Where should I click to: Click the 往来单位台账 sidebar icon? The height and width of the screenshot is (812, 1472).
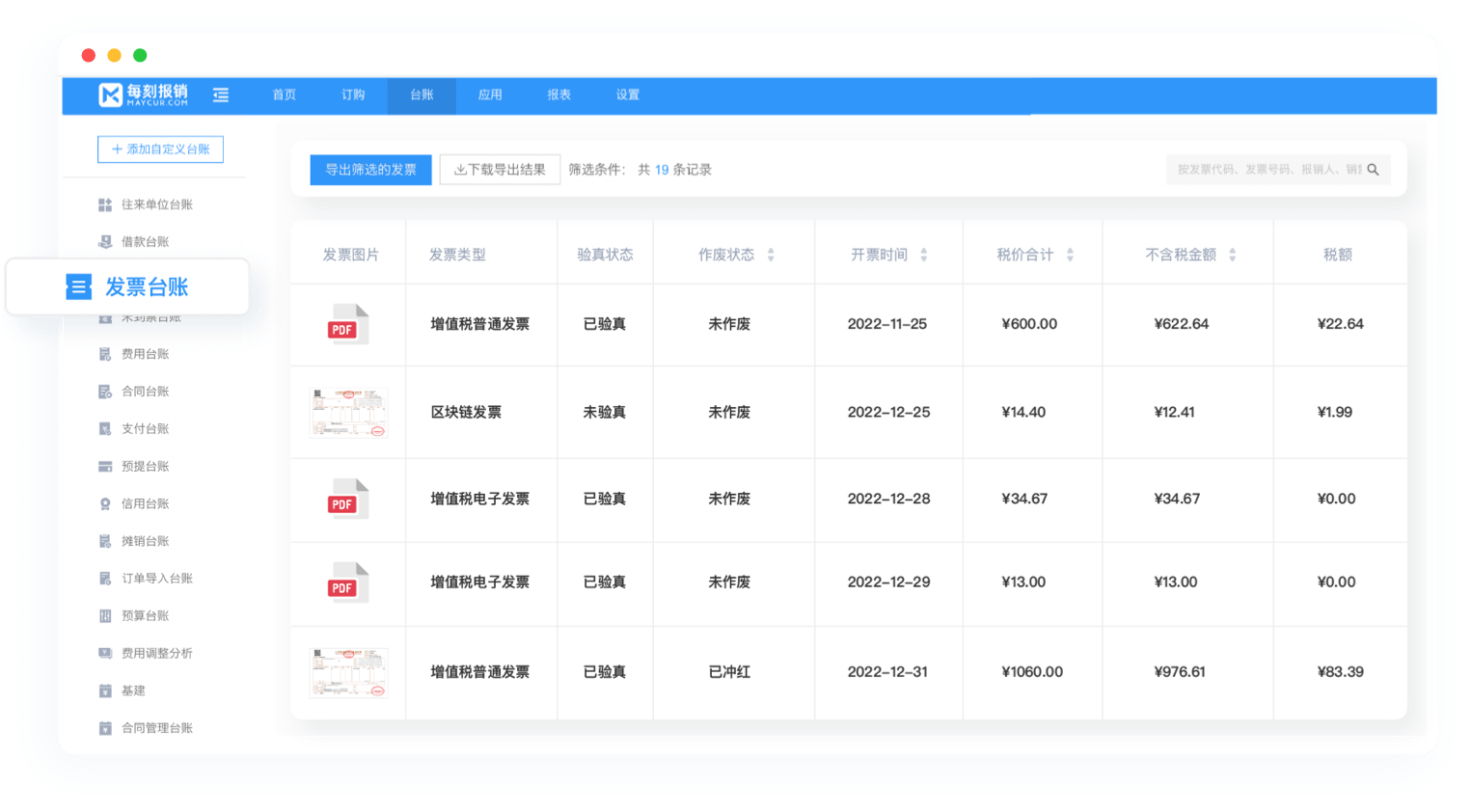[x=105, y=205]
